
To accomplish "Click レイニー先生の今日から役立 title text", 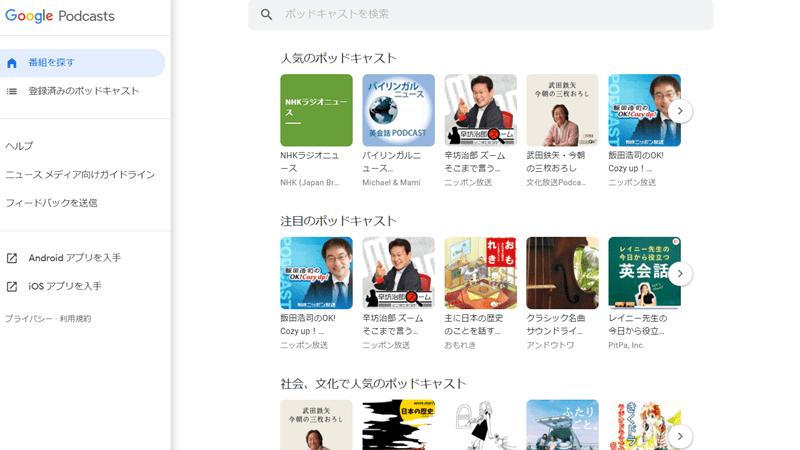I will 637,324.
